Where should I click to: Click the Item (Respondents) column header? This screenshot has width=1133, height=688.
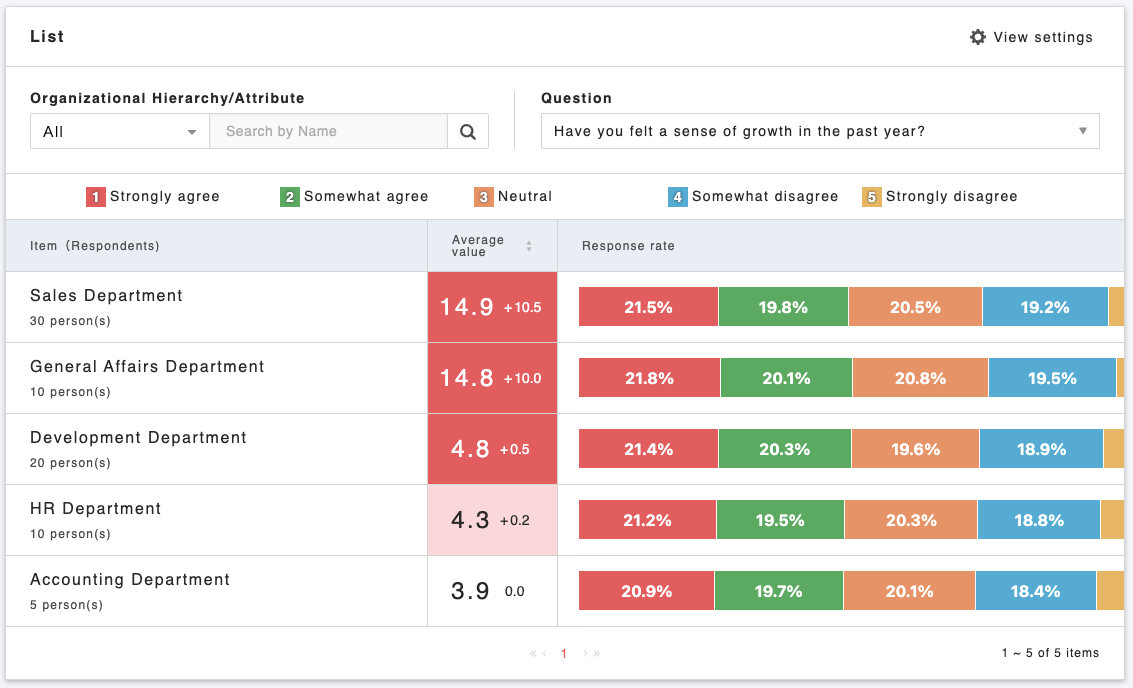point(95,246)
